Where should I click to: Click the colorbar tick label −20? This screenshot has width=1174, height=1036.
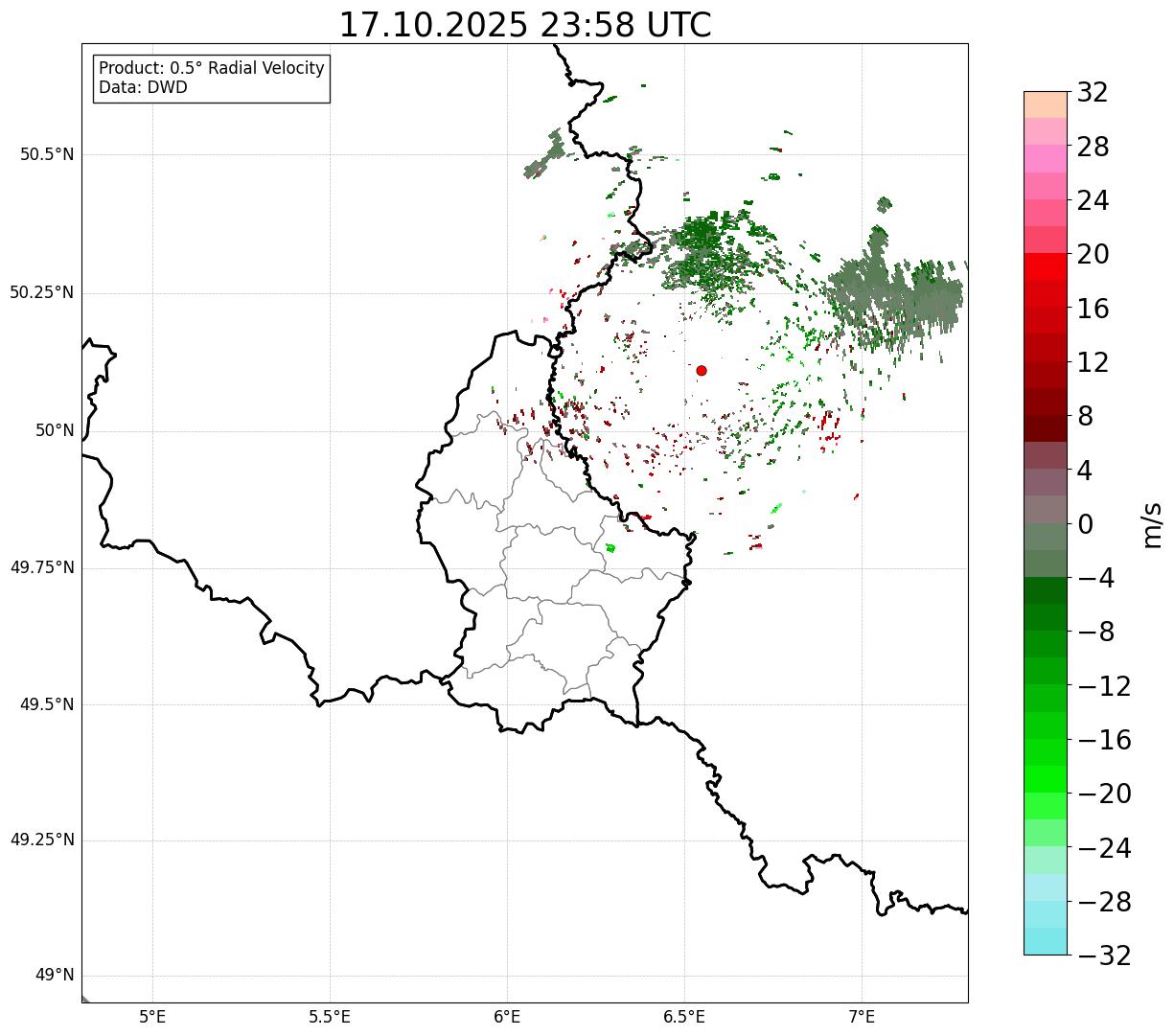(1104, 794)
